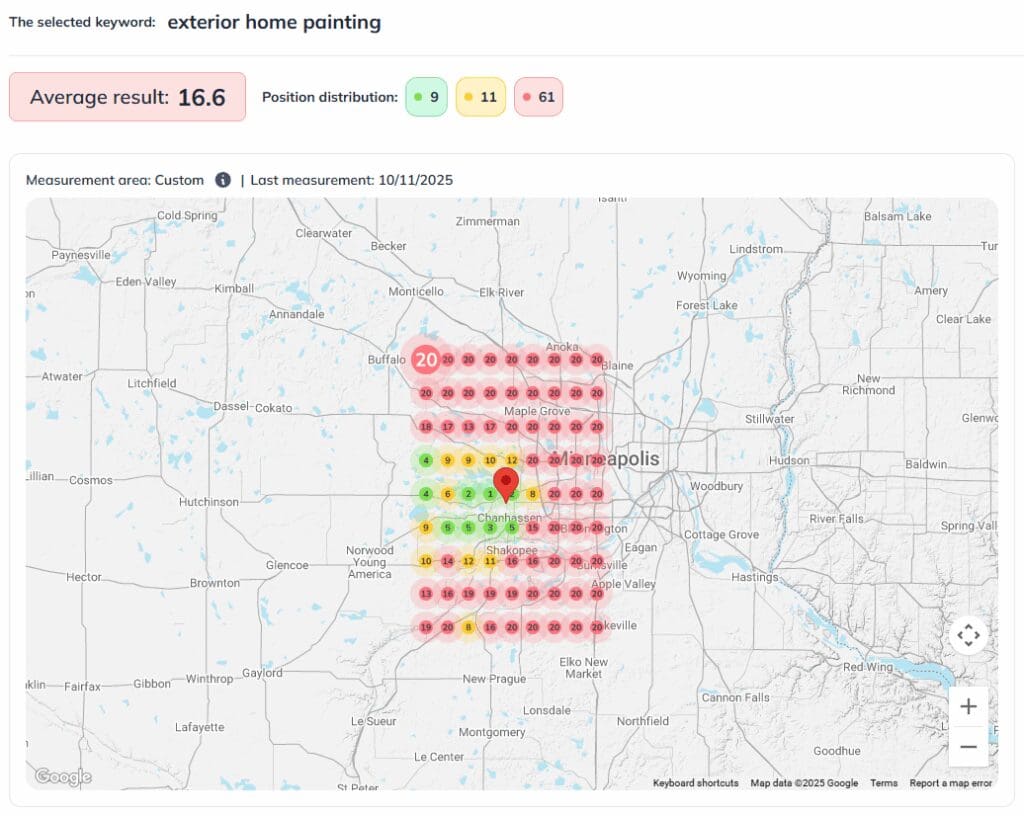
Task: Click the red rank 14 grid marker
Action: (x=447, y=561)
